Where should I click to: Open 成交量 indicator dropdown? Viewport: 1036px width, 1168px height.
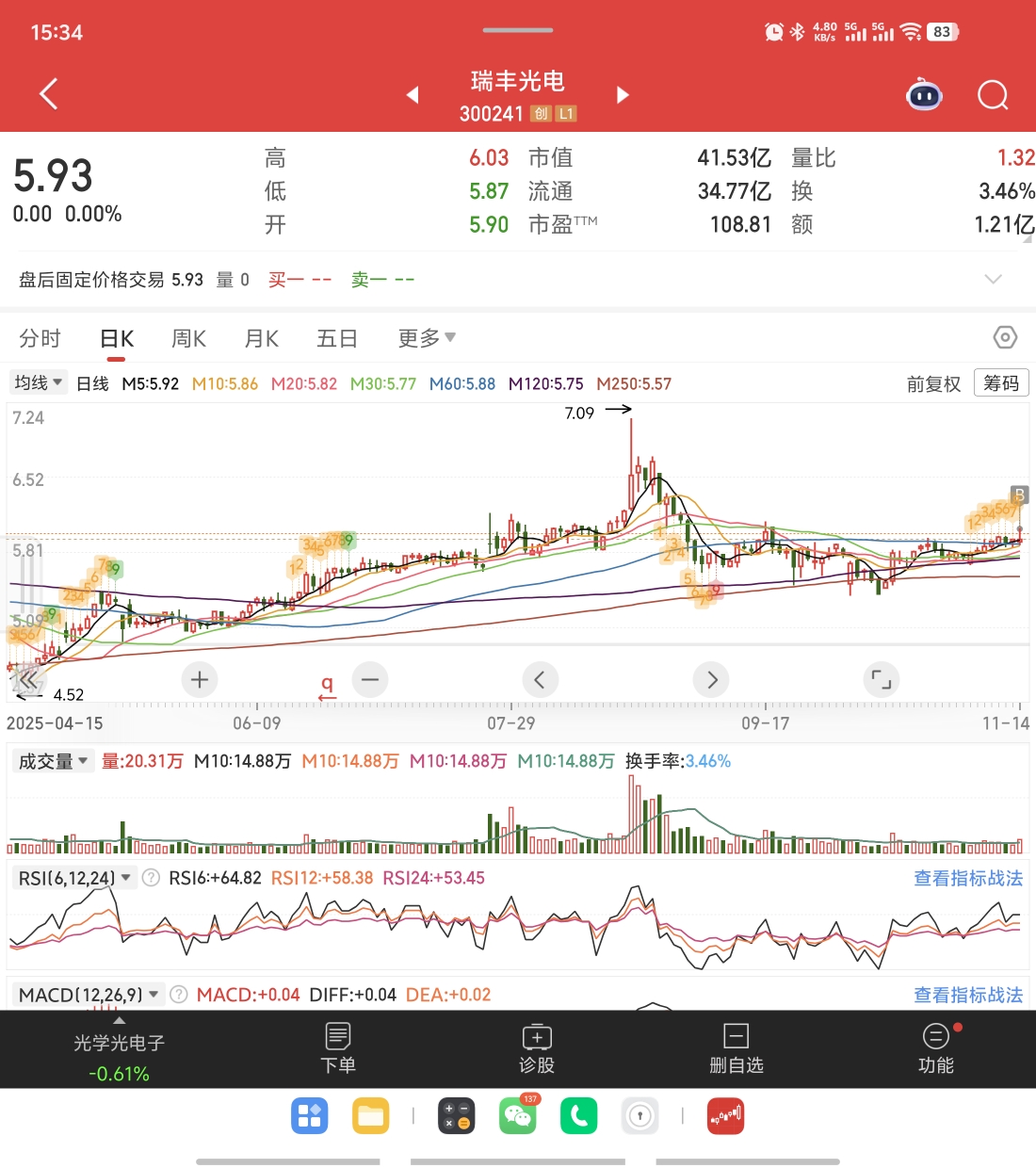pos(53,761)
